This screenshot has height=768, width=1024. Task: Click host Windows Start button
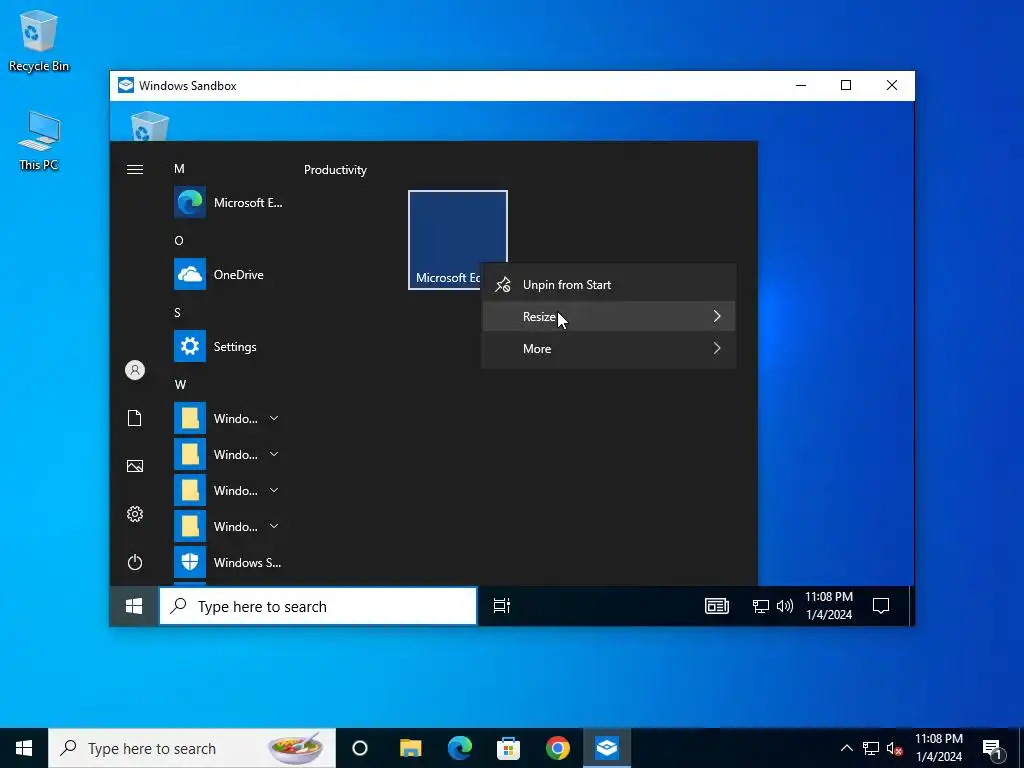(24, 748)
